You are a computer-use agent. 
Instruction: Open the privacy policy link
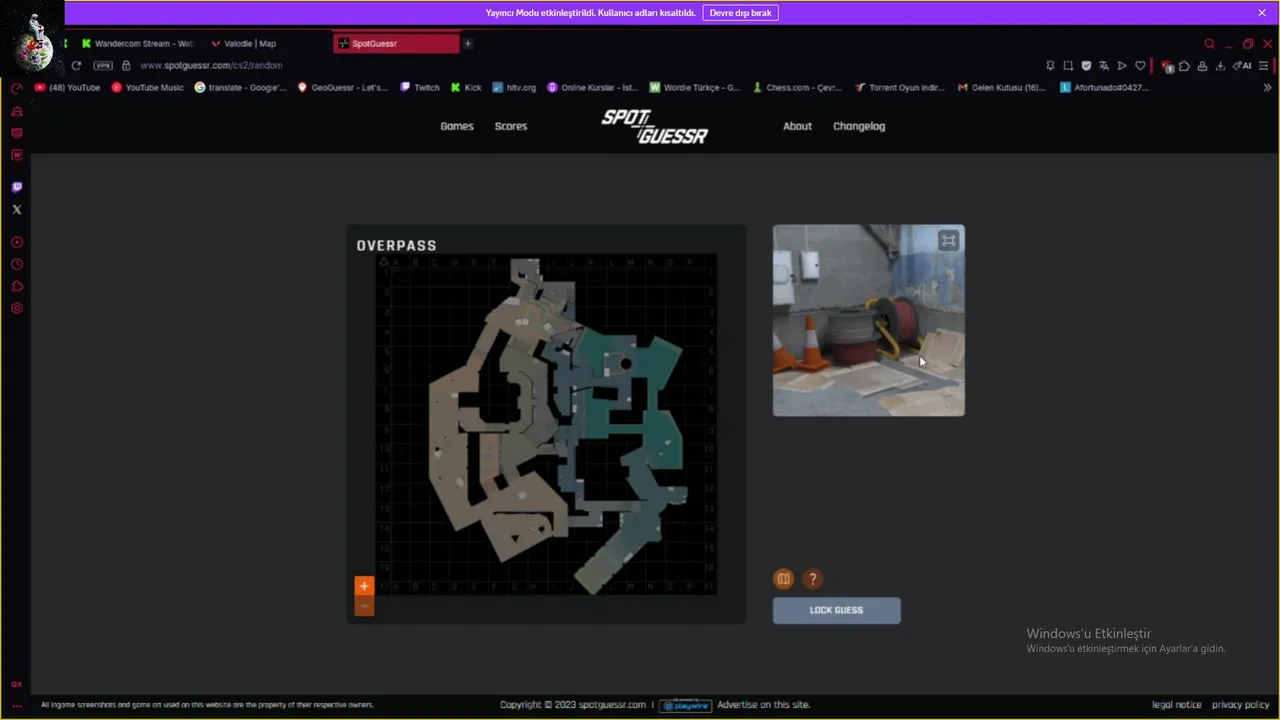1241,705
